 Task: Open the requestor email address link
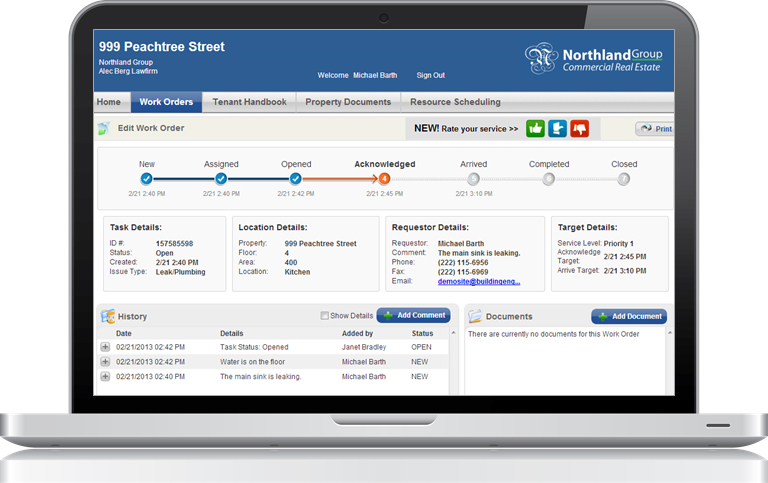[x=479, y=281]
